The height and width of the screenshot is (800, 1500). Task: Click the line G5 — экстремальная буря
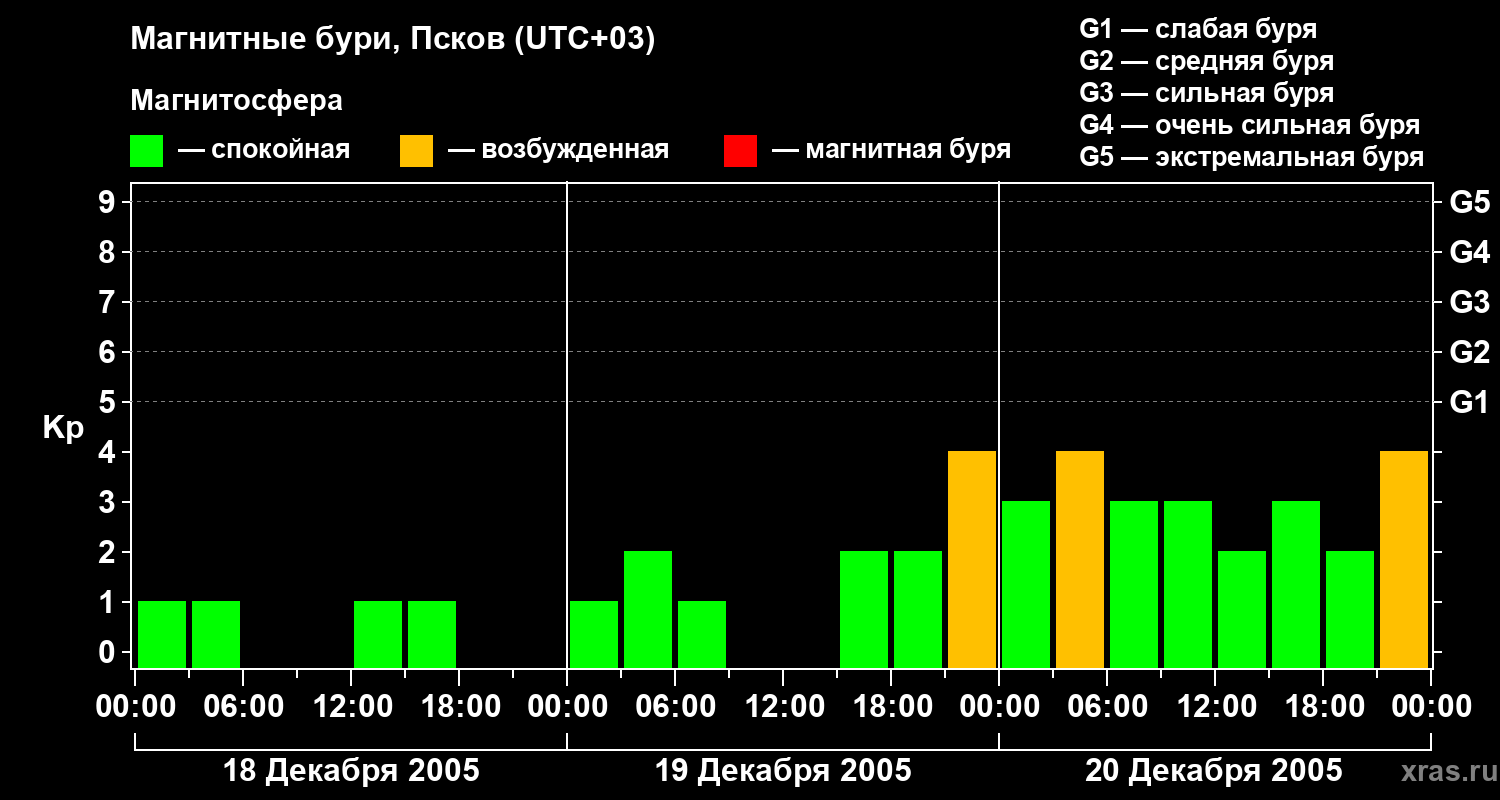pyautogui.click(x=1251, y=157)
